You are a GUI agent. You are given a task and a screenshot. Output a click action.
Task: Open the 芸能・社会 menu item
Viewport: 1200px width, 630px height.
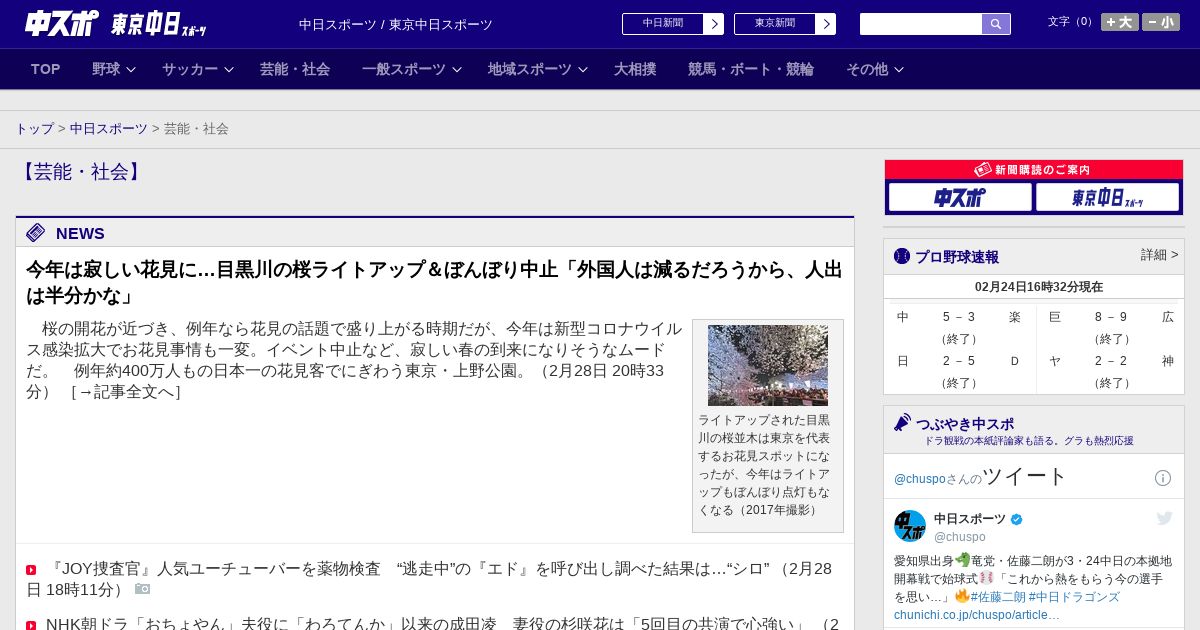[295, 69]
